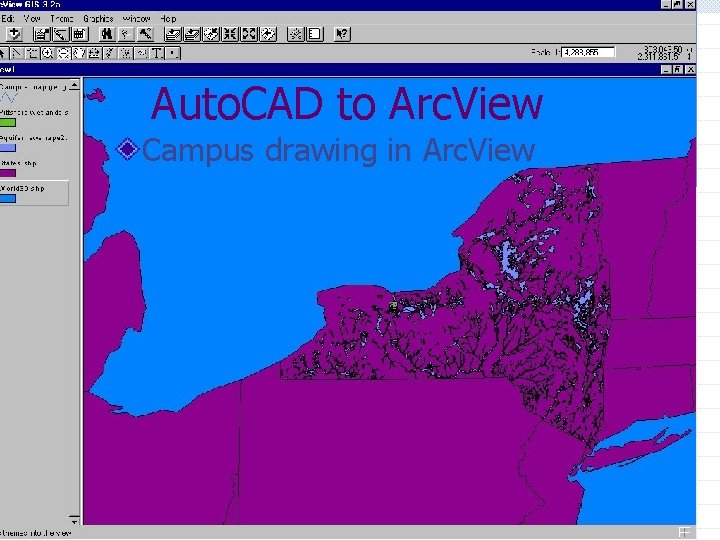Click the blue World30 legend swatch
The image size is (720, 540).
[8, 198]
